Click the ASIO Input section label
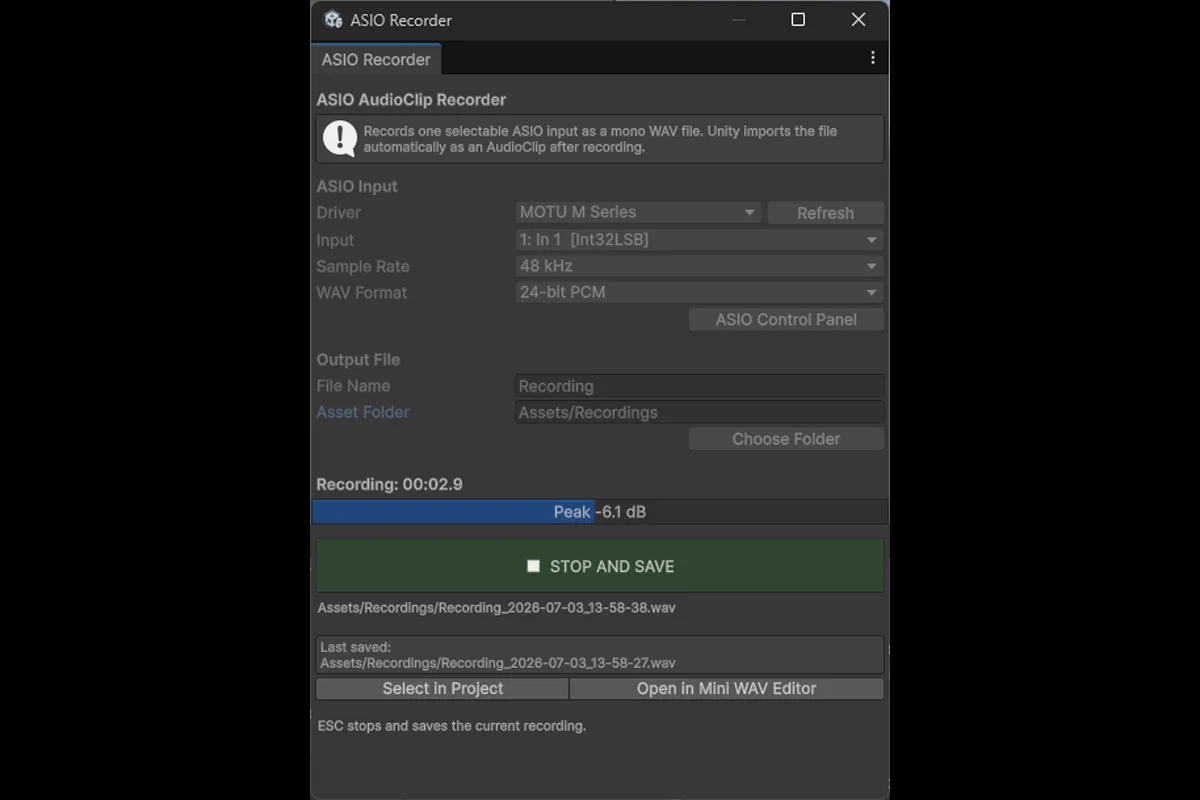The height and width of the screenshot is (800, 1200). (x=357, y=186)
